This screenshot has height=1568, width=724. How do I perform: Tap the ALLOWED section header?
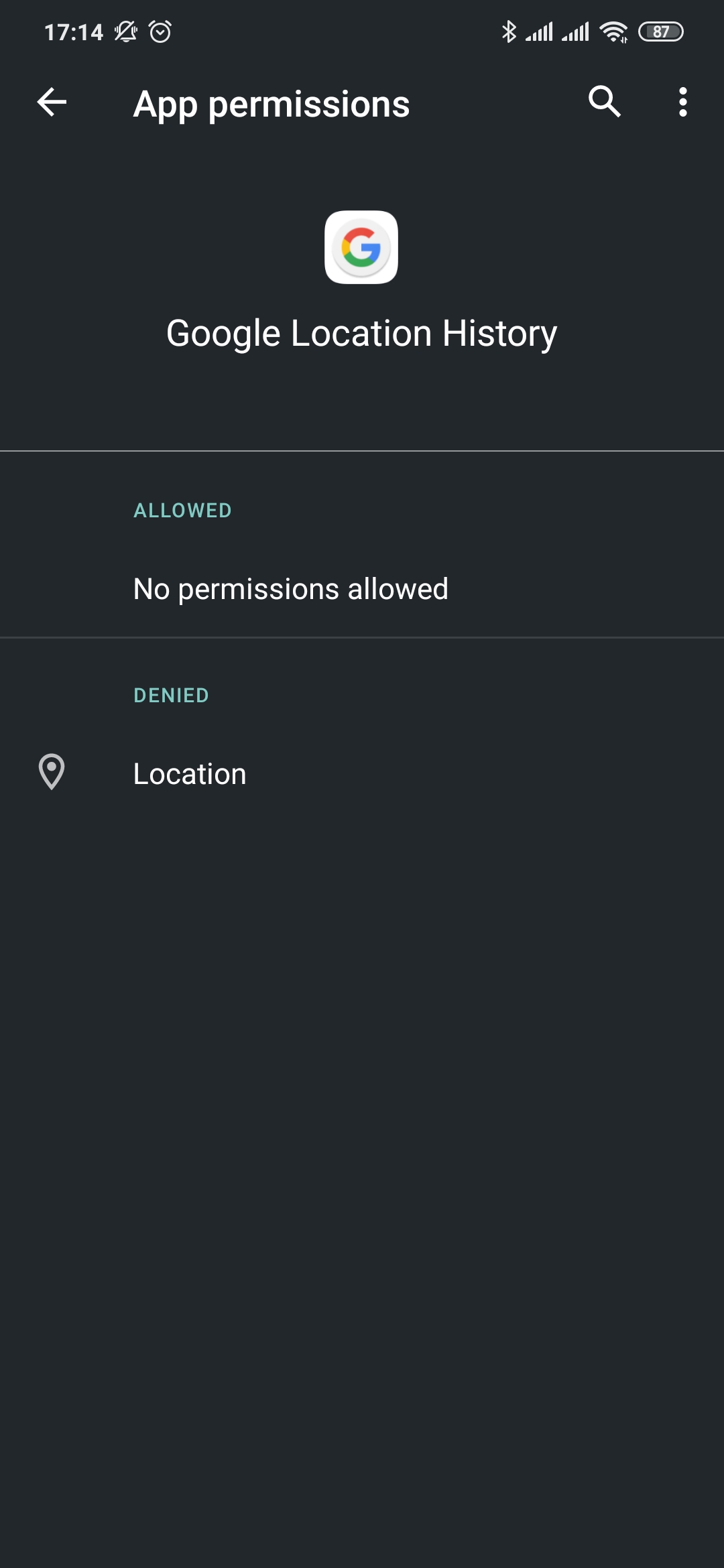coord(182,511)
